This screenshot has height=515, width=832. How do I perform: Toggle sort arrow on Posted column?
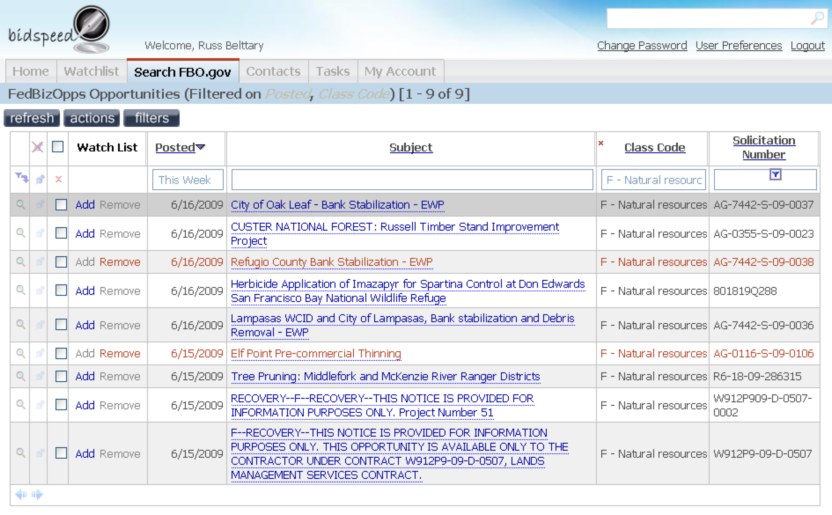(201, 147)
